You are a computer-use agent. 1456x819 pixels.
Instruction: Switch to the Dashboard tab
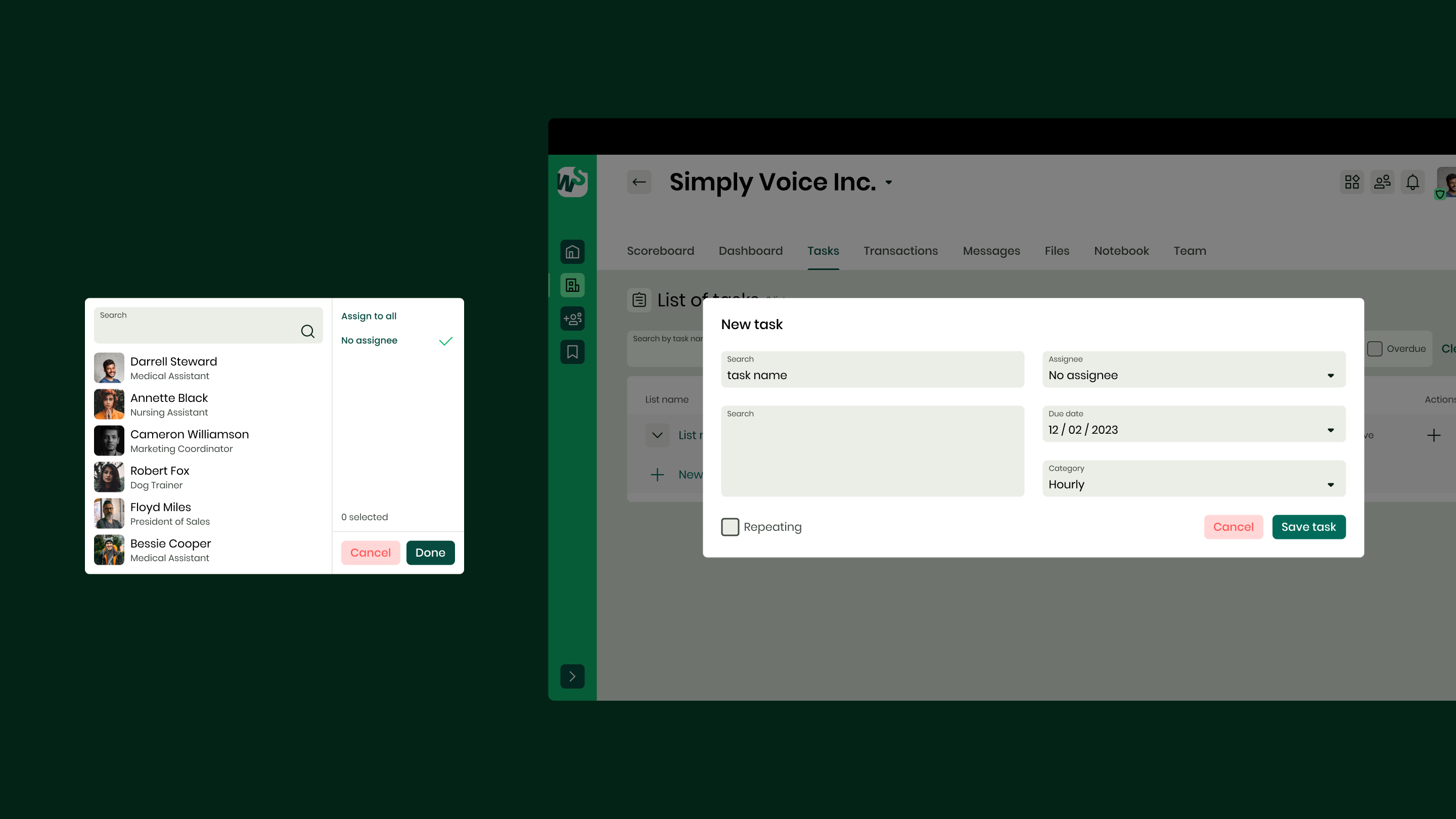coord(751,251)
